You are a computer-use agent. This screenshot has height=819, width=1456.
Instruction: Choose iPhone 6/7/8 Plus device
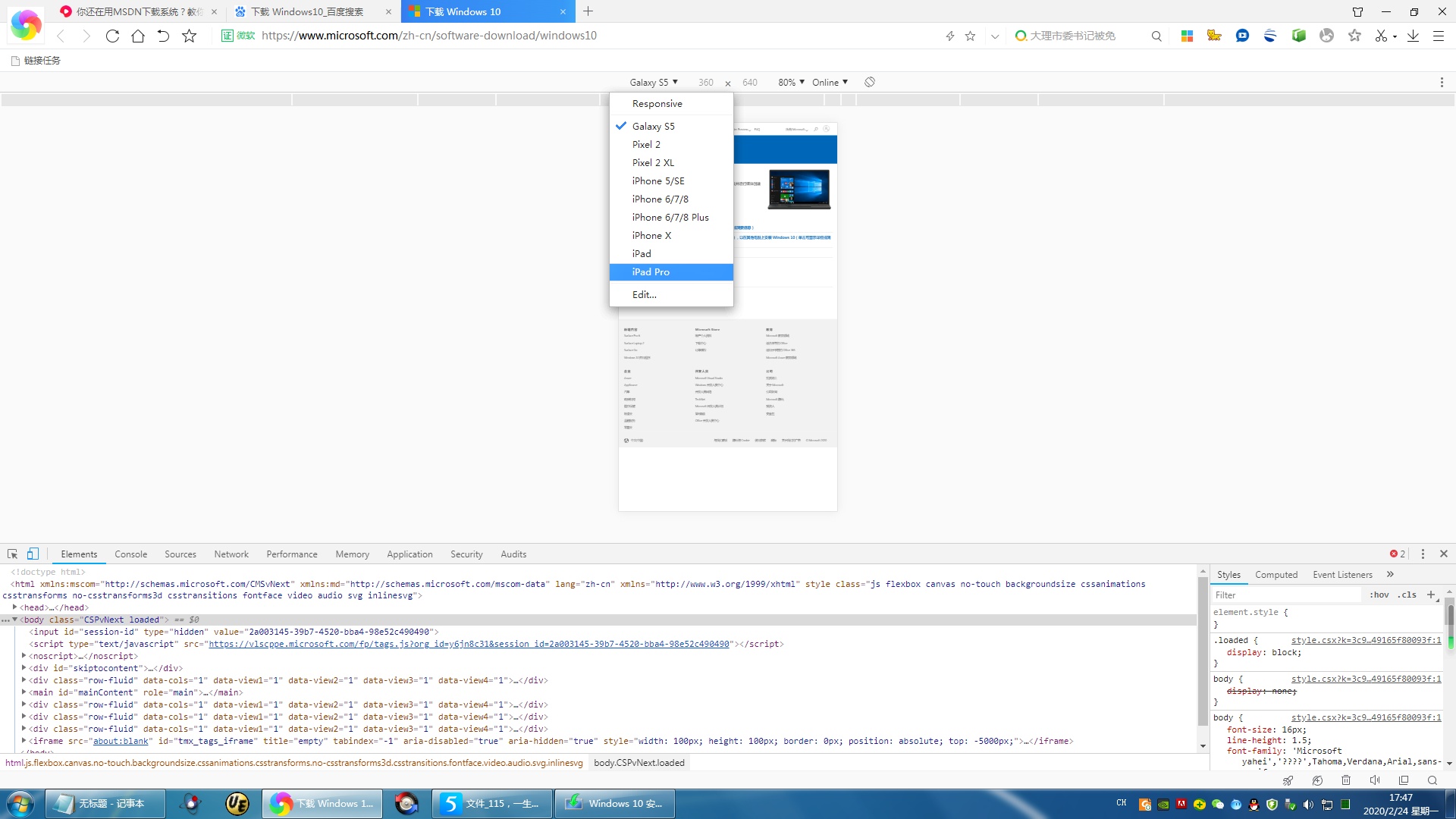(671, 218)
